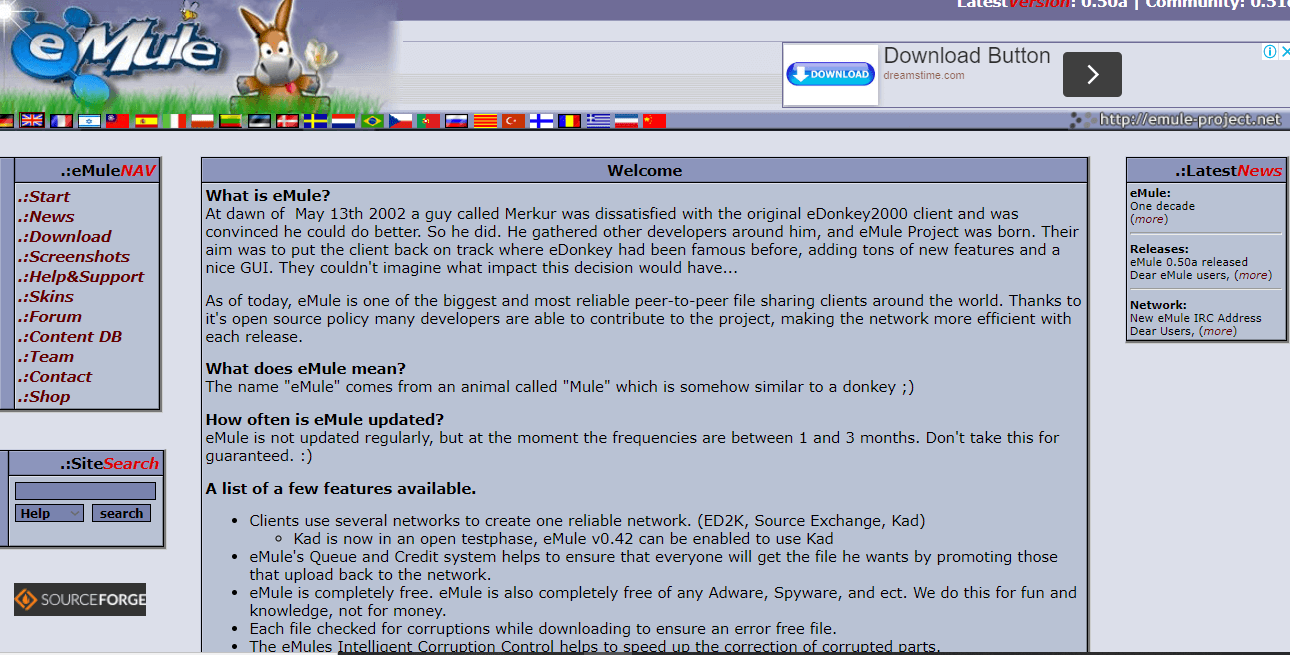Pick the Lithuanian flag language icon
Viewport: 1290px width, 655px height.
coord(230,120)
